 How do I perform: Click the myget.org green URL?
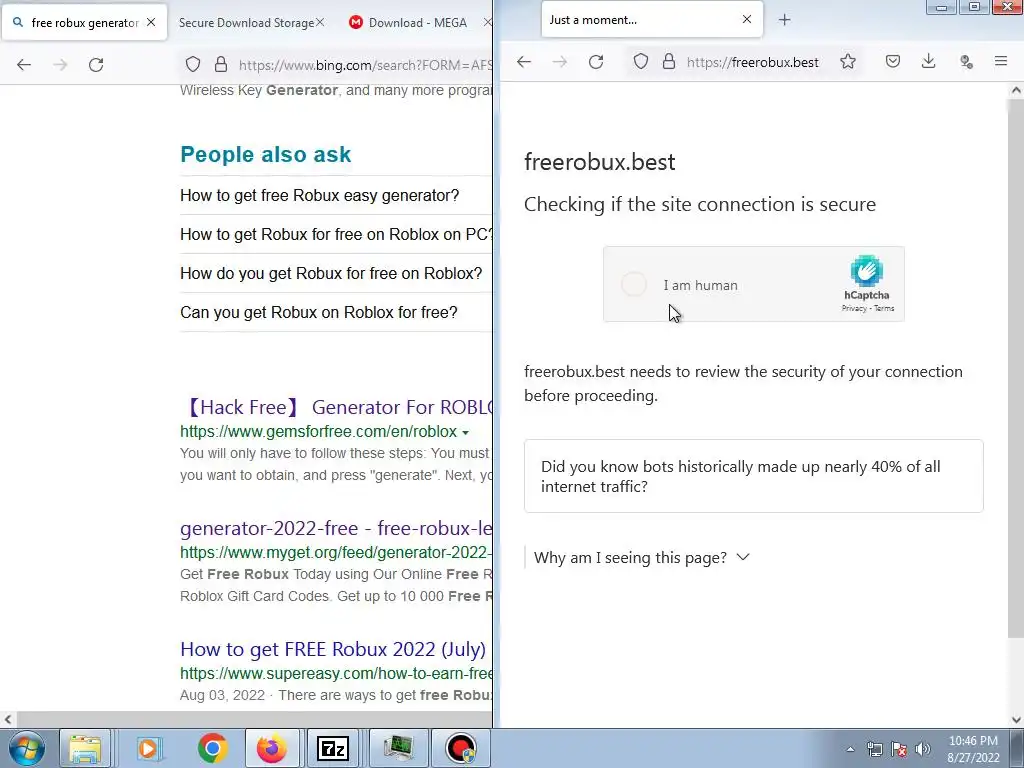pos(336,552)
